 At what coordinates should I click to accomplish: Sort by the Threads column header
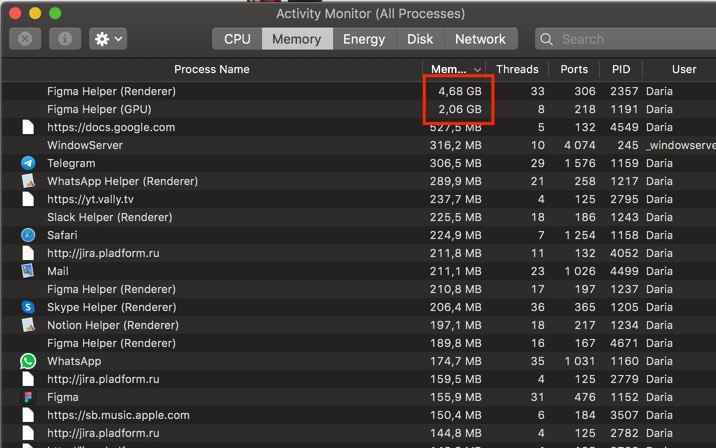point(517,69)
